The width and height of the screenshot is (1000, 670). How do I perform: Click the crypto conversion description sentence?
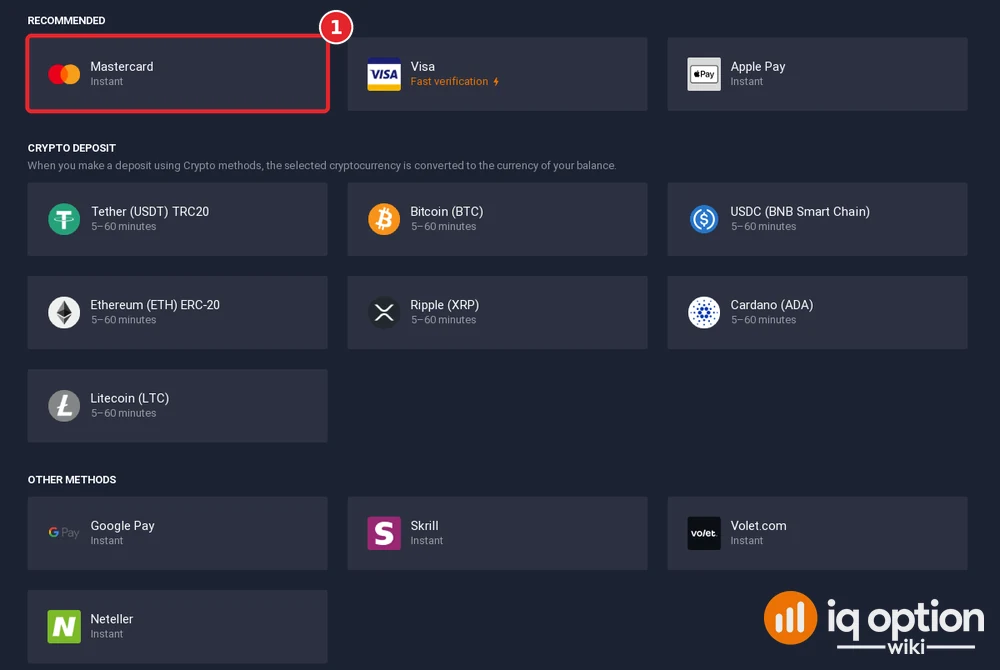pos(322,166)
